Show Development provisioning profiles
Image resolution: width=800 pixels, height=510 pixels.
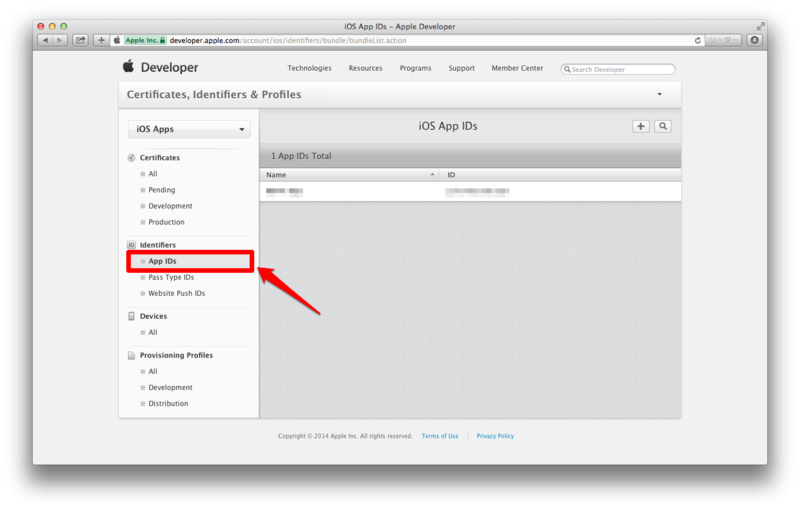click(x=170, y=388)
